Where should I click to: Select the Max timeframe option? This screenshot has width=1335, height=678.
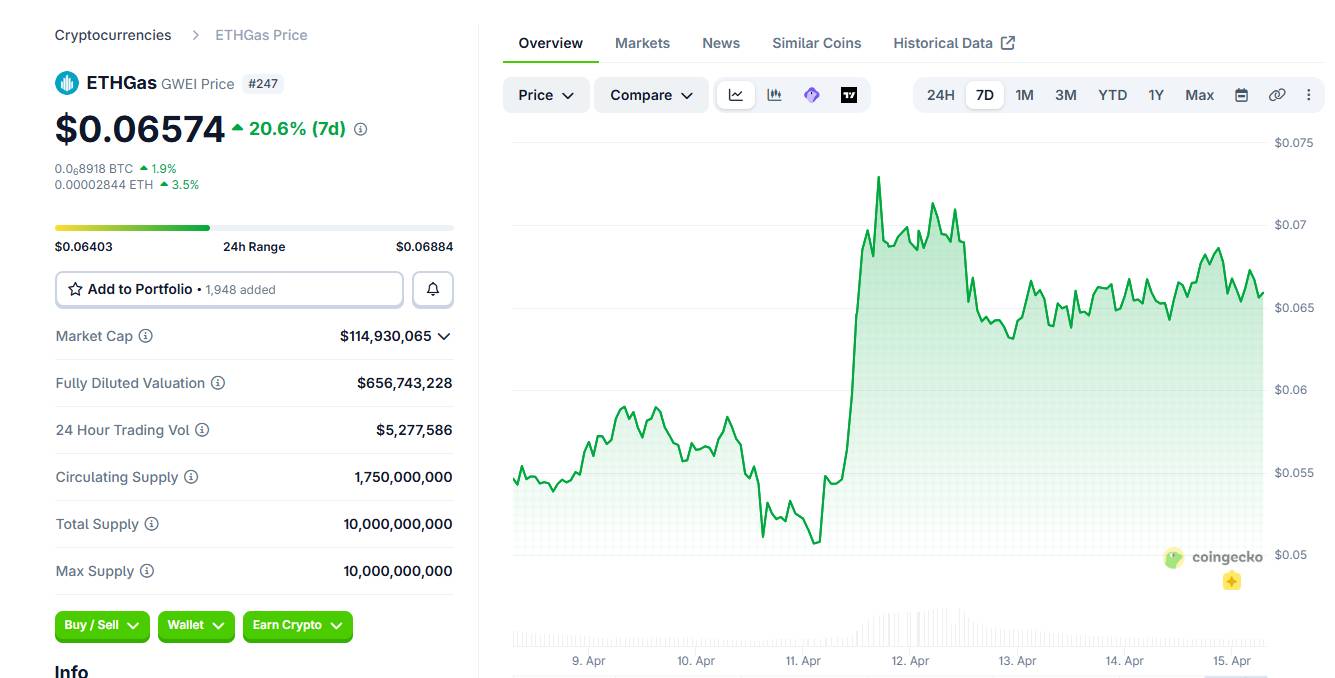(1198, 94)
